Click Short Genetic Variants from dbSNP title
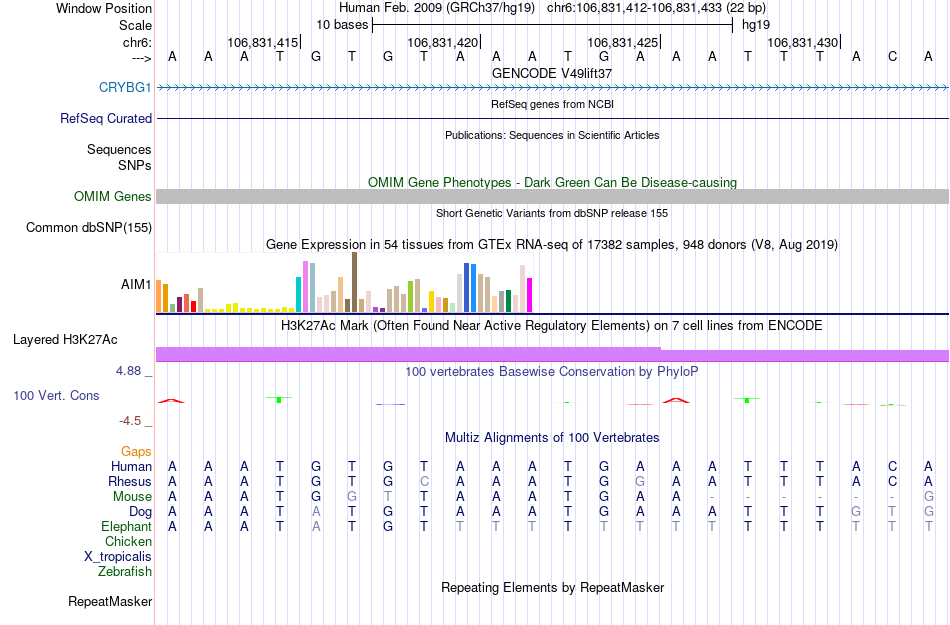This screenshot has height=625, width=950. pos(552,213)
